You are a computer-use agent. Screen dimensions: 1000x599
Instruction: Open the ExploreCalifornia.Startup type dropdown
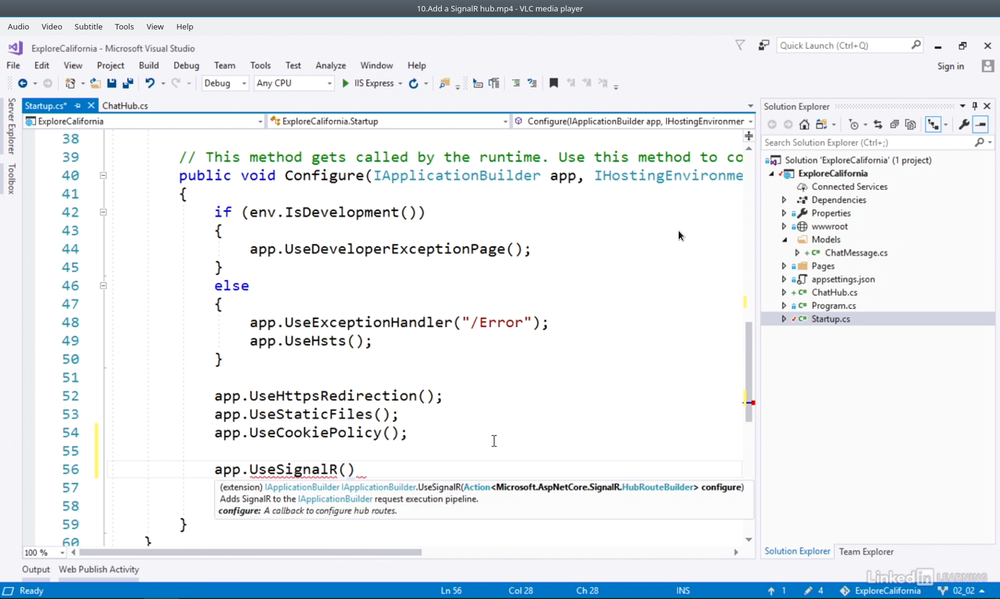tap(389, 121)
